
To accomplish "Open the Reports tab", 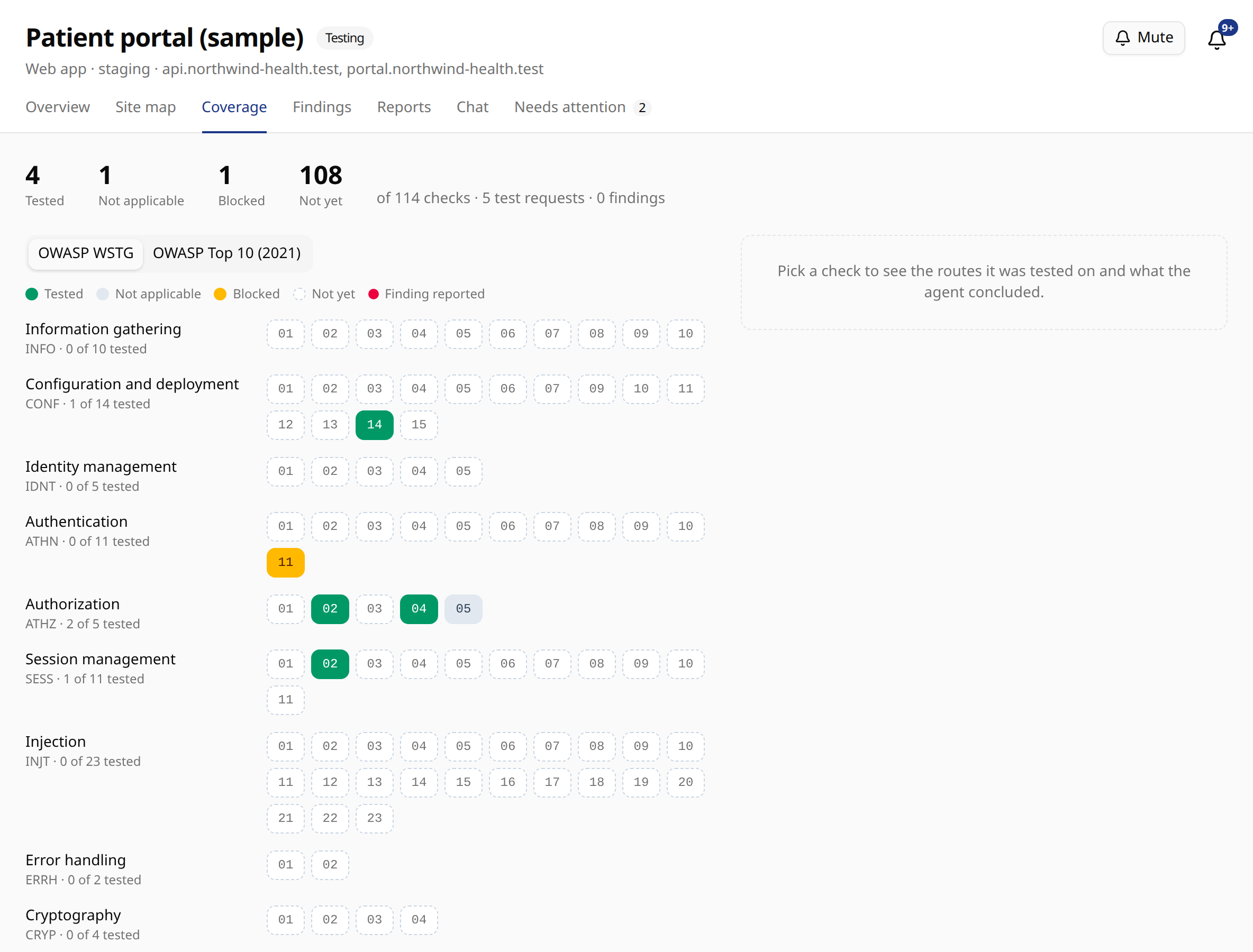I will (404, 107).
